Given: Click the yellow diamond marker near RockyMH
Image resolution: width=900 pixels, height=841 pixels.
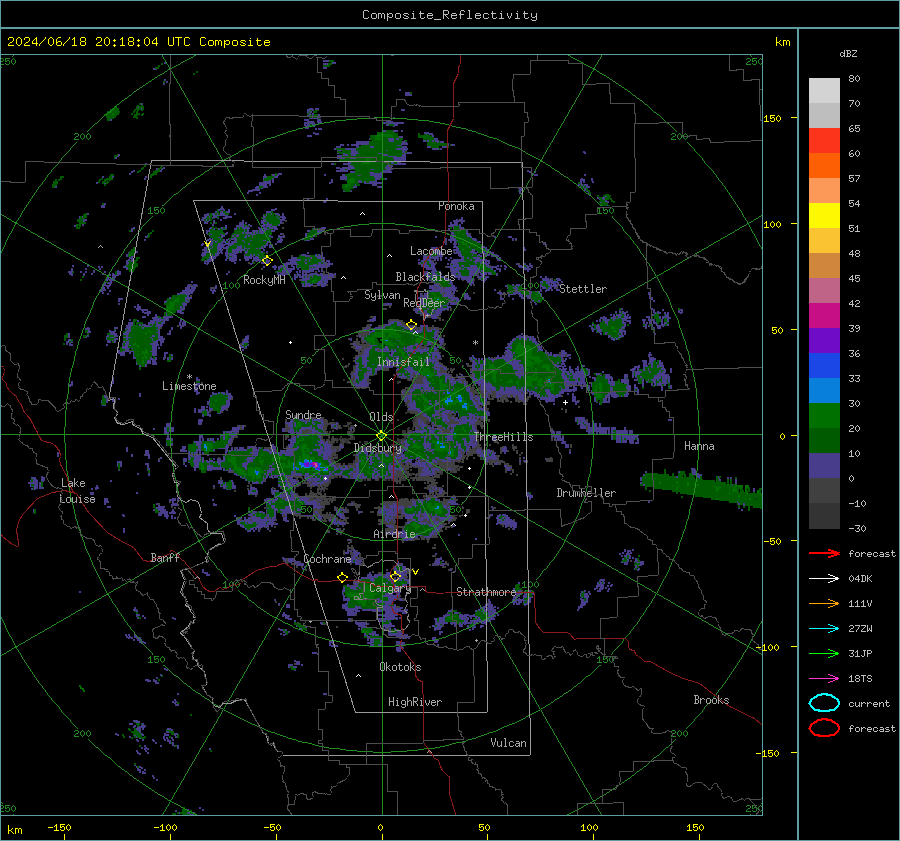Looking at the screenshot, I should tap(267, 261).
